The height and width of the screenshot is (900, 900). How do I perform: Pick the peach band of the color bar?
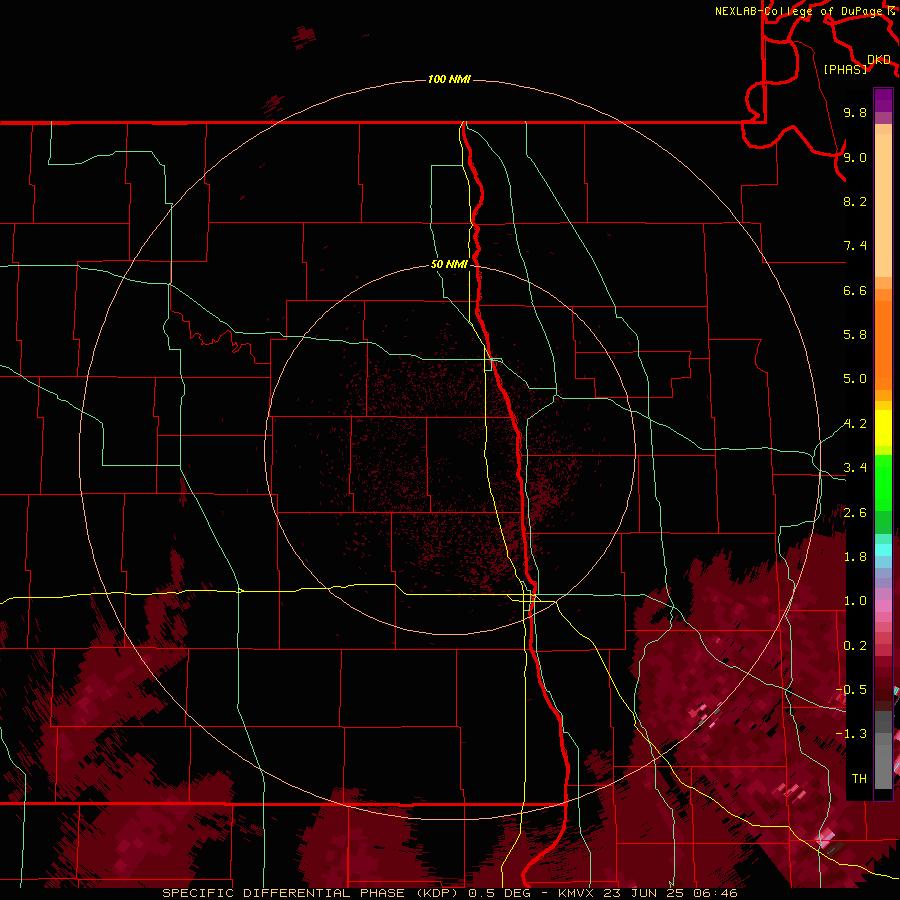[883, 205]
